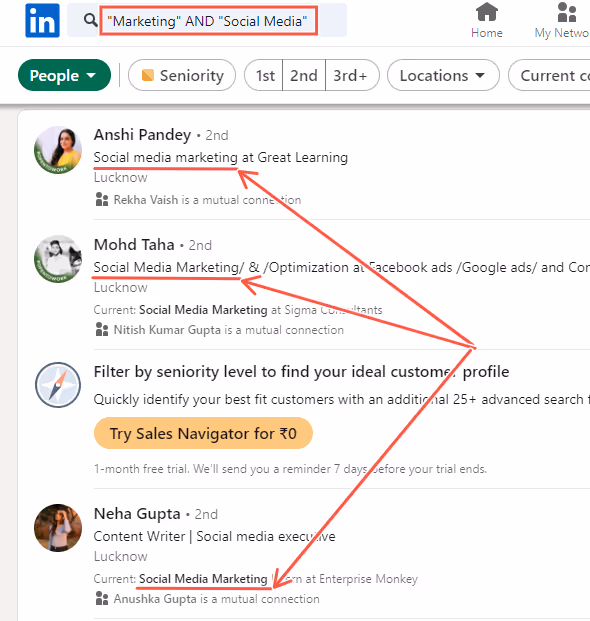Expand the People filter dropdown

coord(64,75)
